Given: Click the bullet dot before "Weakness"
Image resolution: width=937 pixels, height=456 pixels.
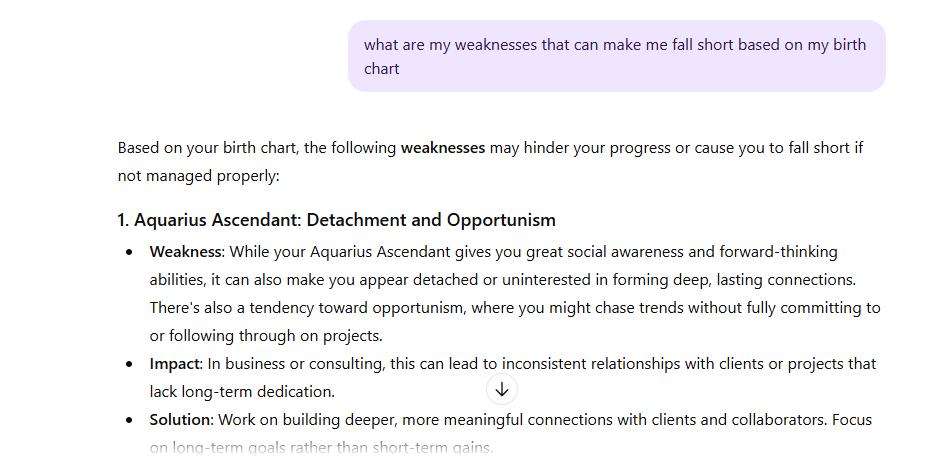Looking at the screenshot, I should click(130, 252).
